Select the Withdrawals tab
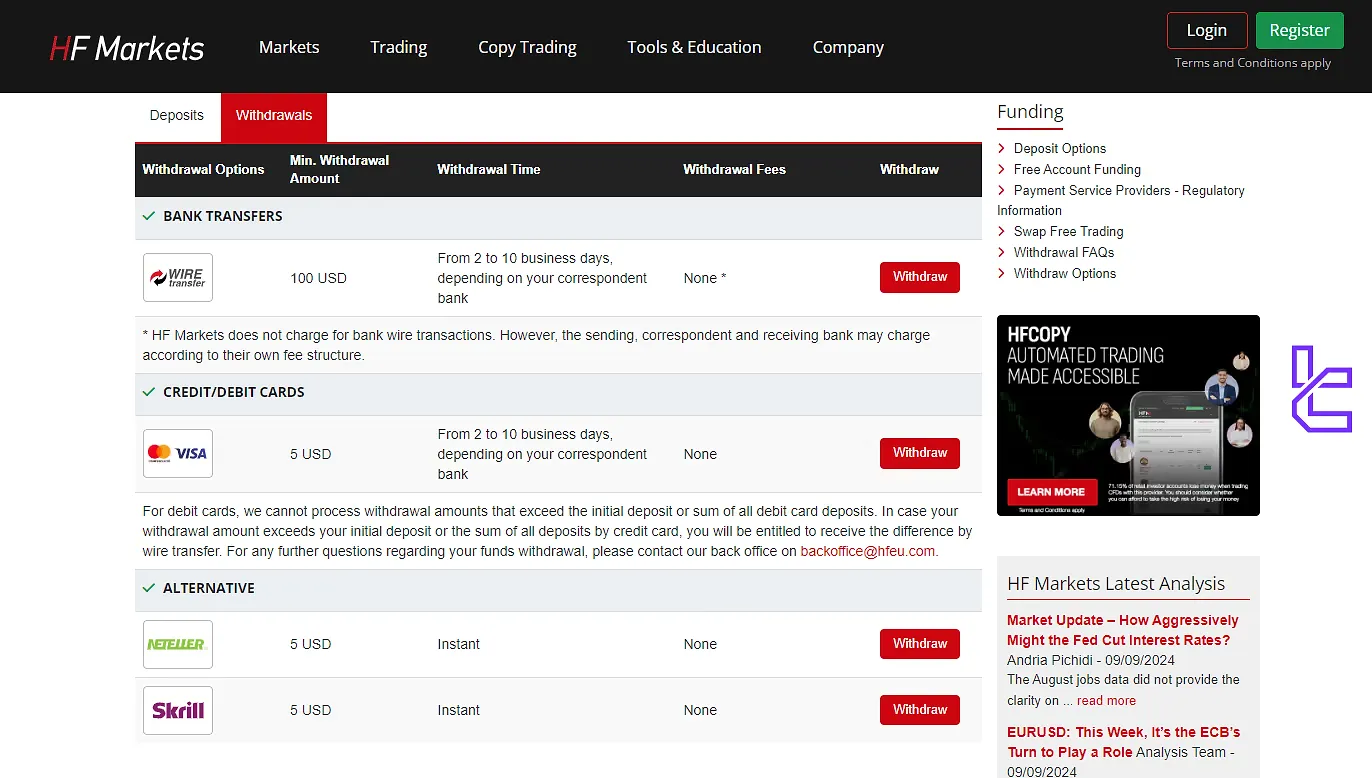Image resolution: width=1372 pixels, height=778 pixels. [274, 117]
